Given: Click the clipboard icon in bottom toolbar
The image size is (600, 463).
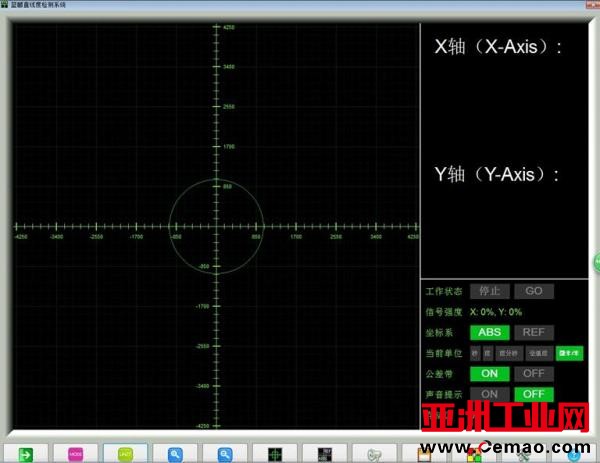Looking at the screenshot, I should pyautogui.click(x=424, y=455).
